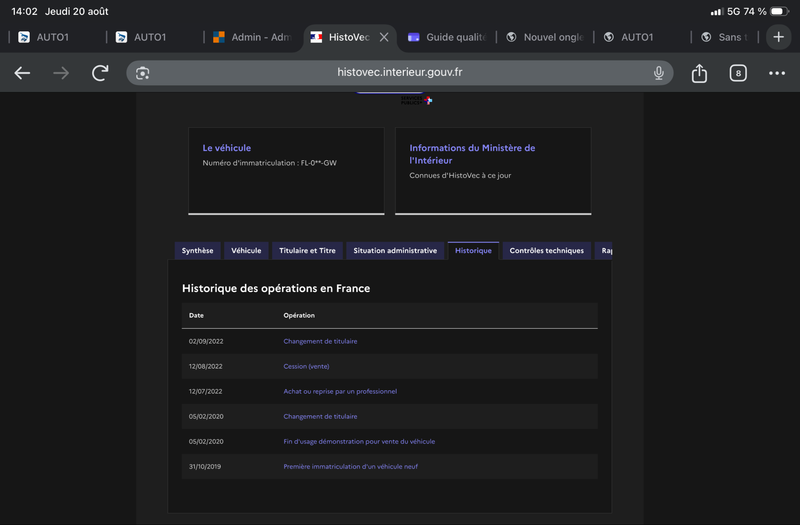Screen dimensions: 800x525
Task: Click the Connues d'HistoVec à ce jour text
Action: point(460,175)
